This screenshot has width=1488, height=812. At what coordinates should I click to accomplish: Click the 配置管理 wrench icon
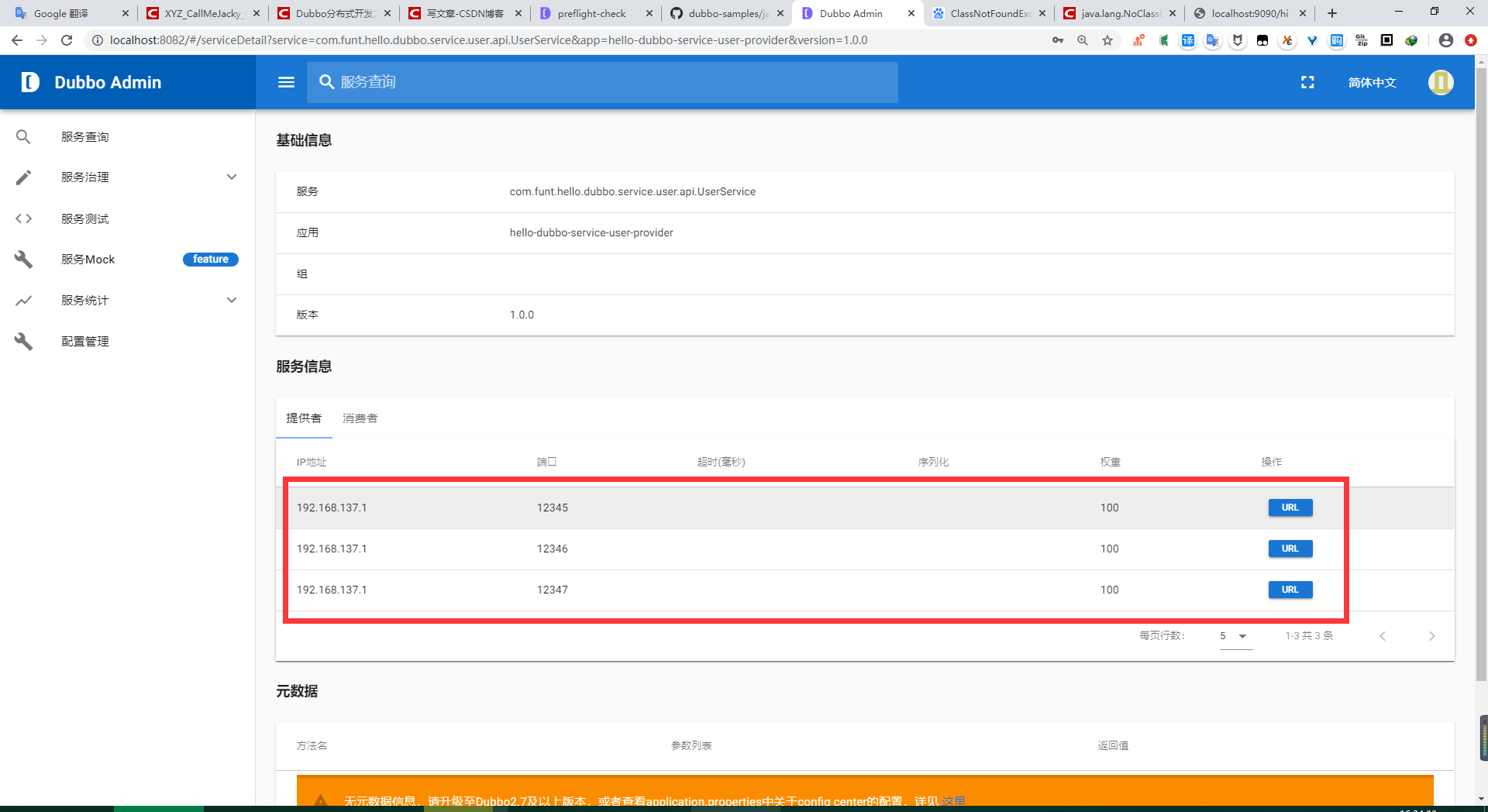(23, 342)
